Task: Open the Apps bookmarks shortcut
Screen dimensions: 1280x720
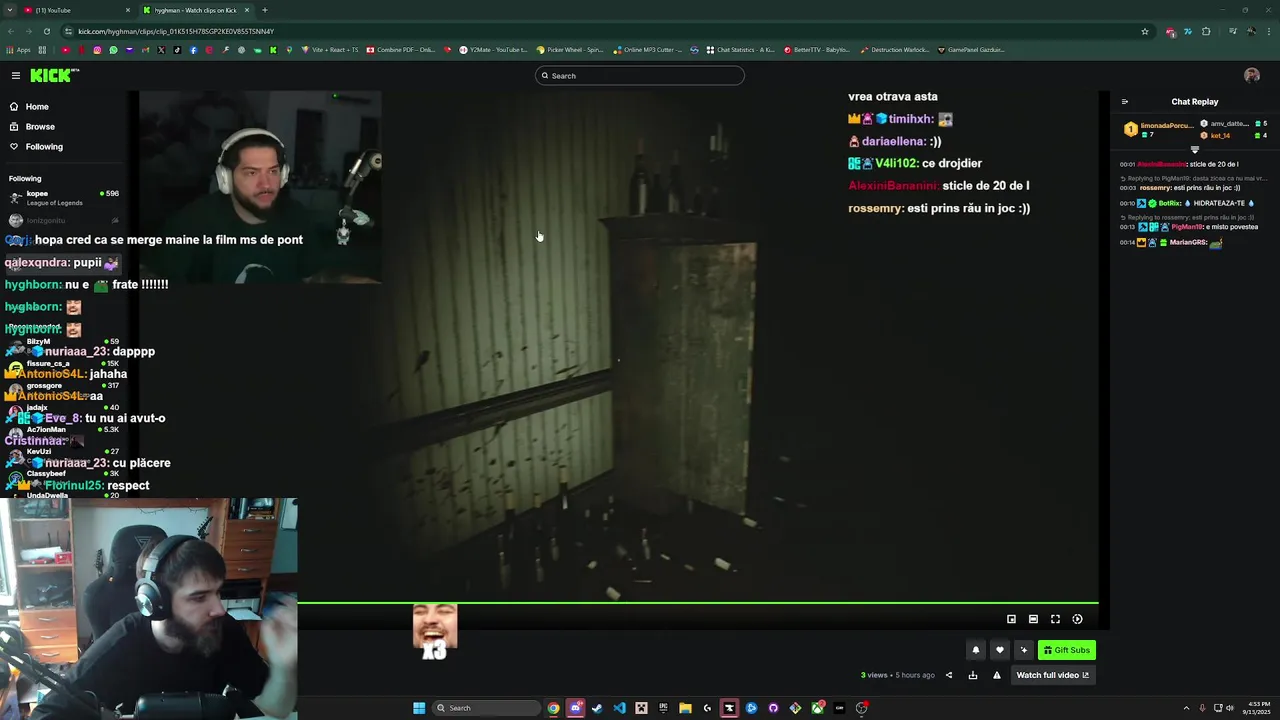Action: [19, 50]
